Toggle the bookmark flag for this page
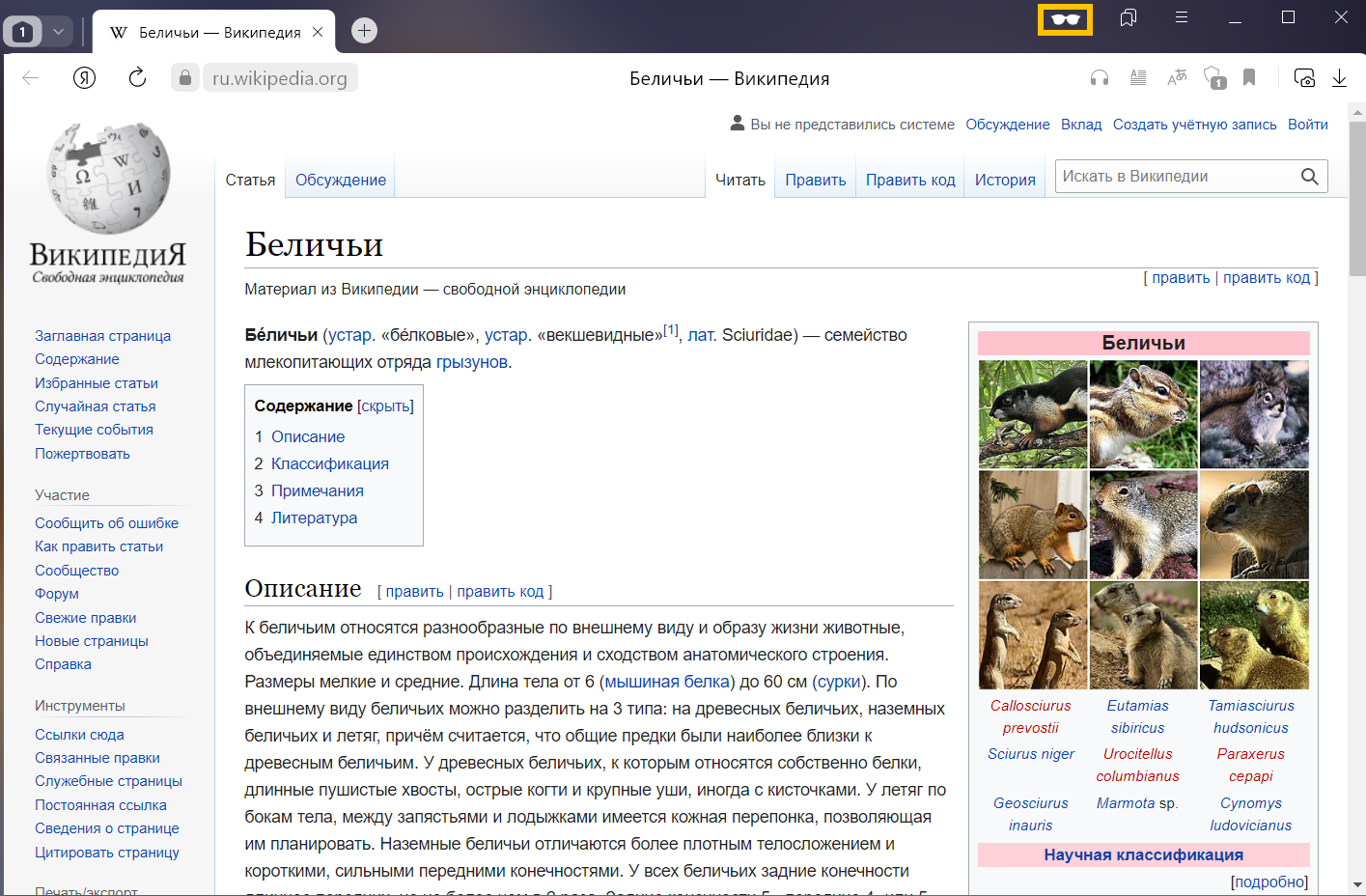Image resolution: width=1366 pixels, height=896 pixels. pos(1249,78)
